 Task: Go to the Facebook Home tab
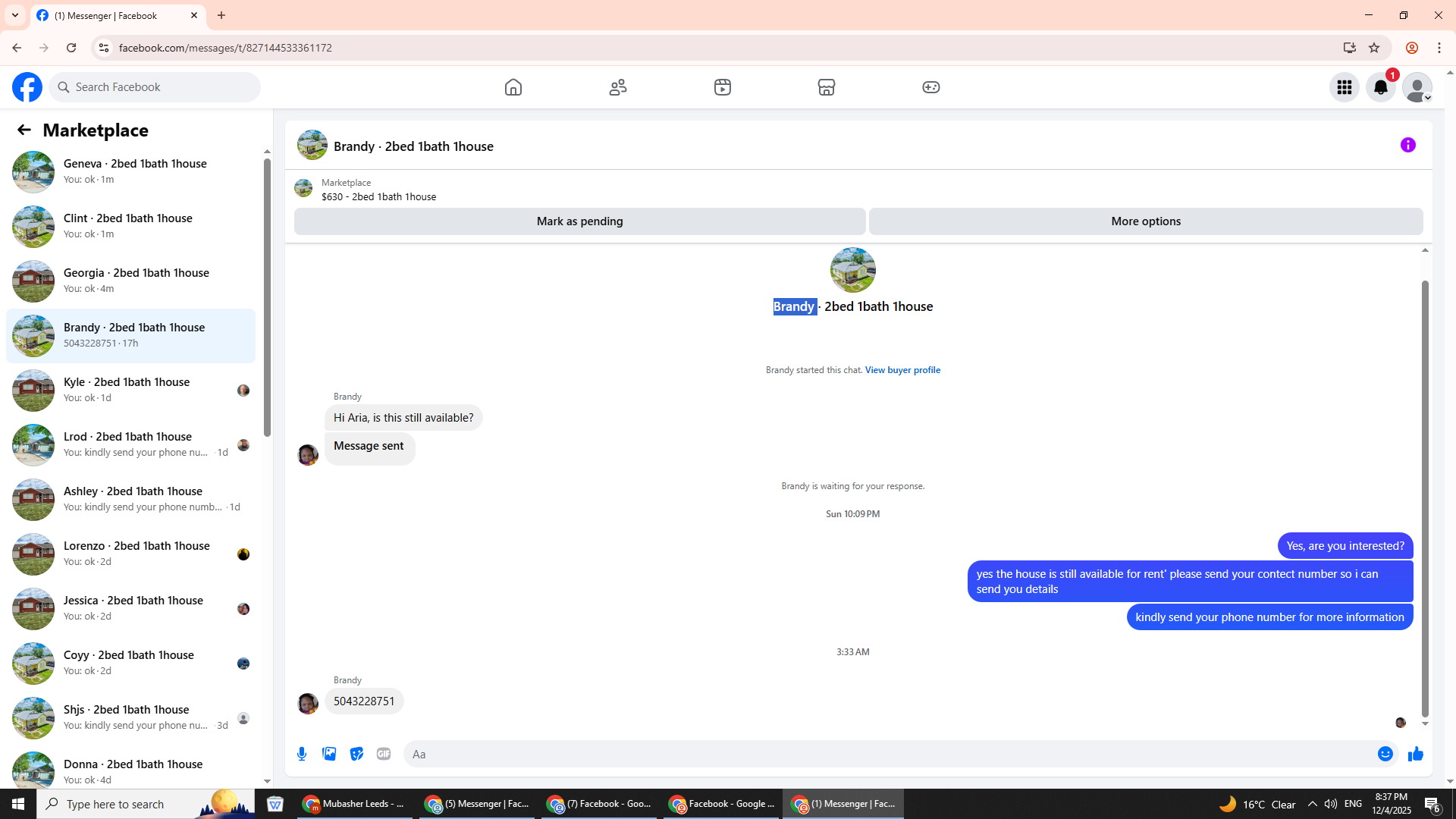[x=513, y=87]
